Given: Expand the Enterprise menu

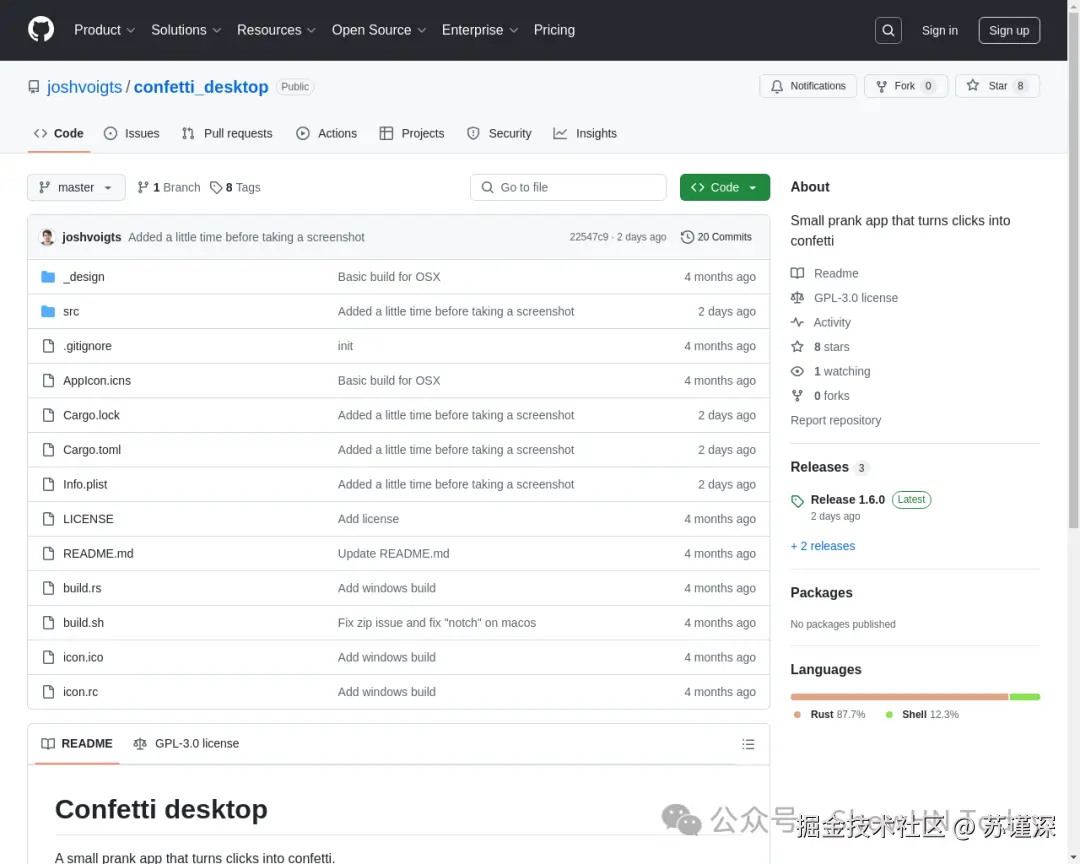Looking at the screenshot, I should [479, 30].
